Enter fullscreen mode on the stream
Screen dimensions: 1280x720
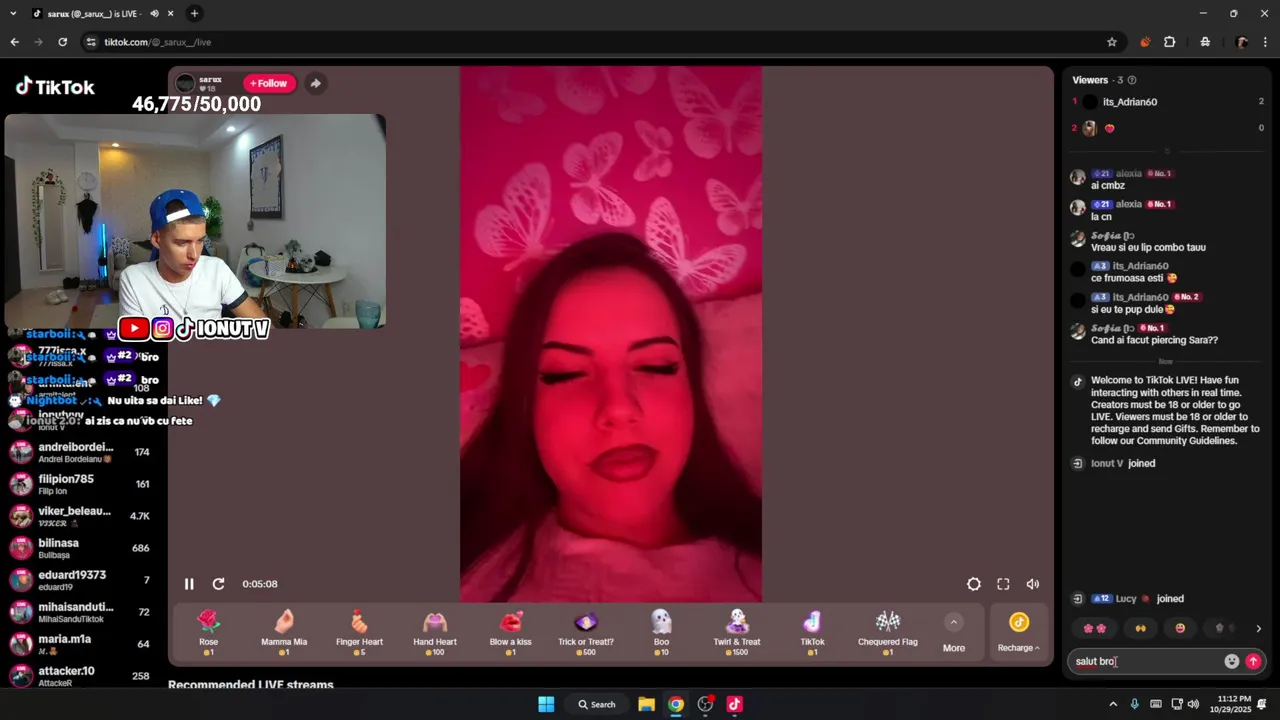tap(1003, 584)
